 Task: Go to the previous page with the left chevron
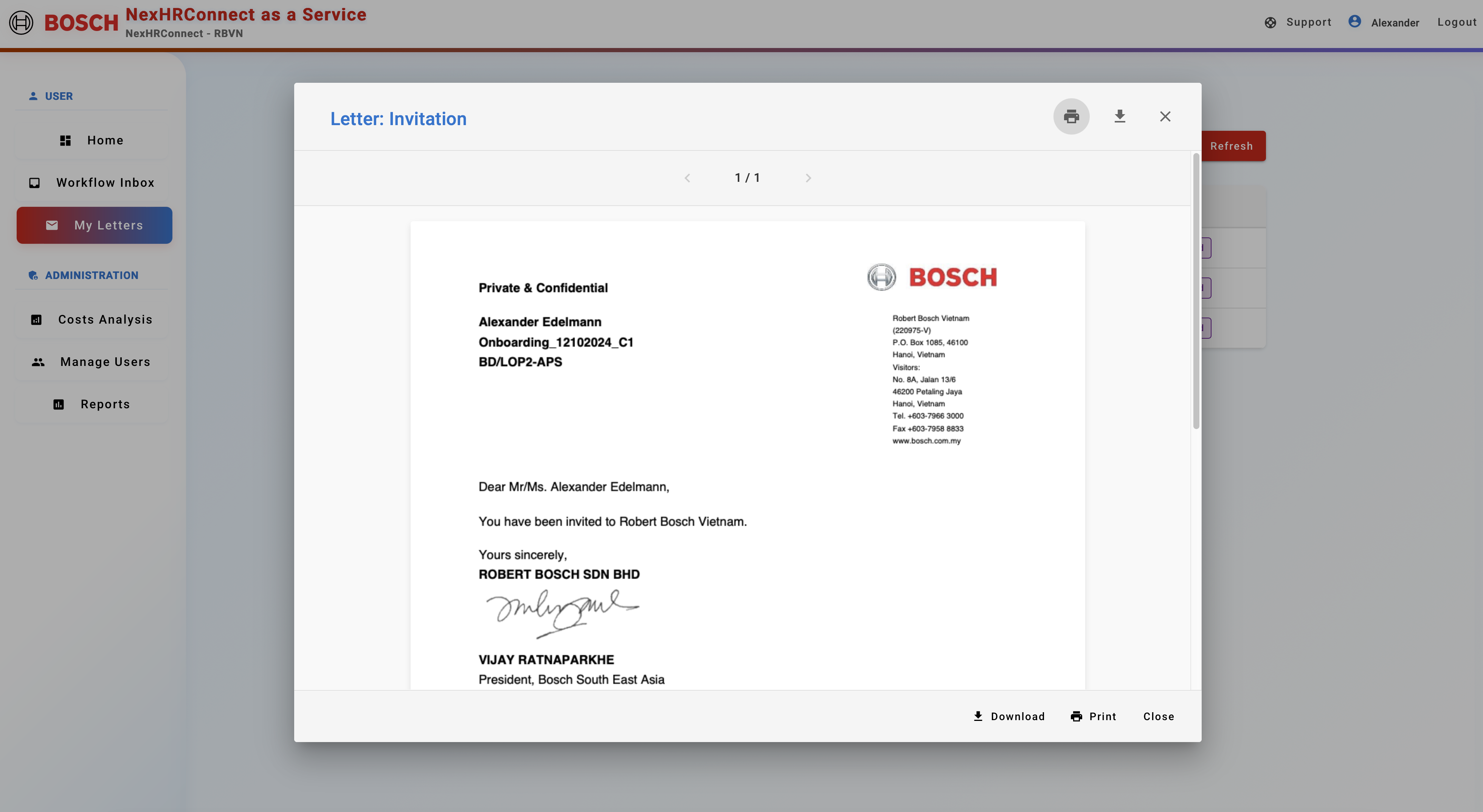click(687, 178)
